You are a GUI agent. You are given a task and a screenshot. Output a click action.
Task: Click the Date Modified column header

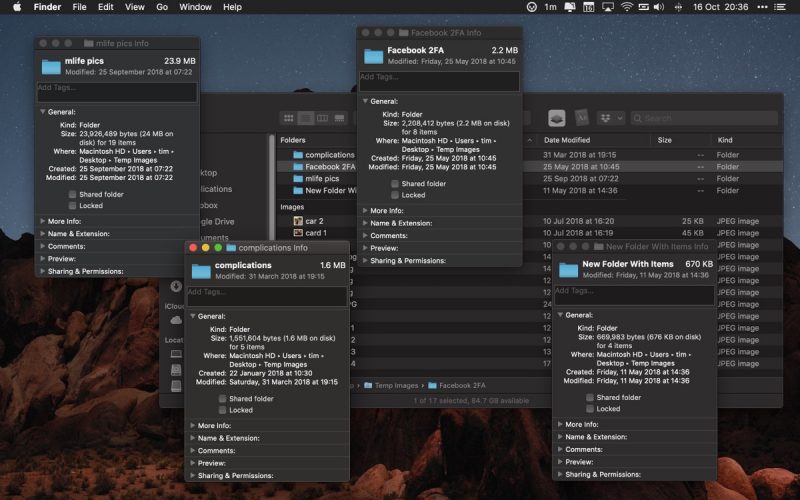[567, 140]
